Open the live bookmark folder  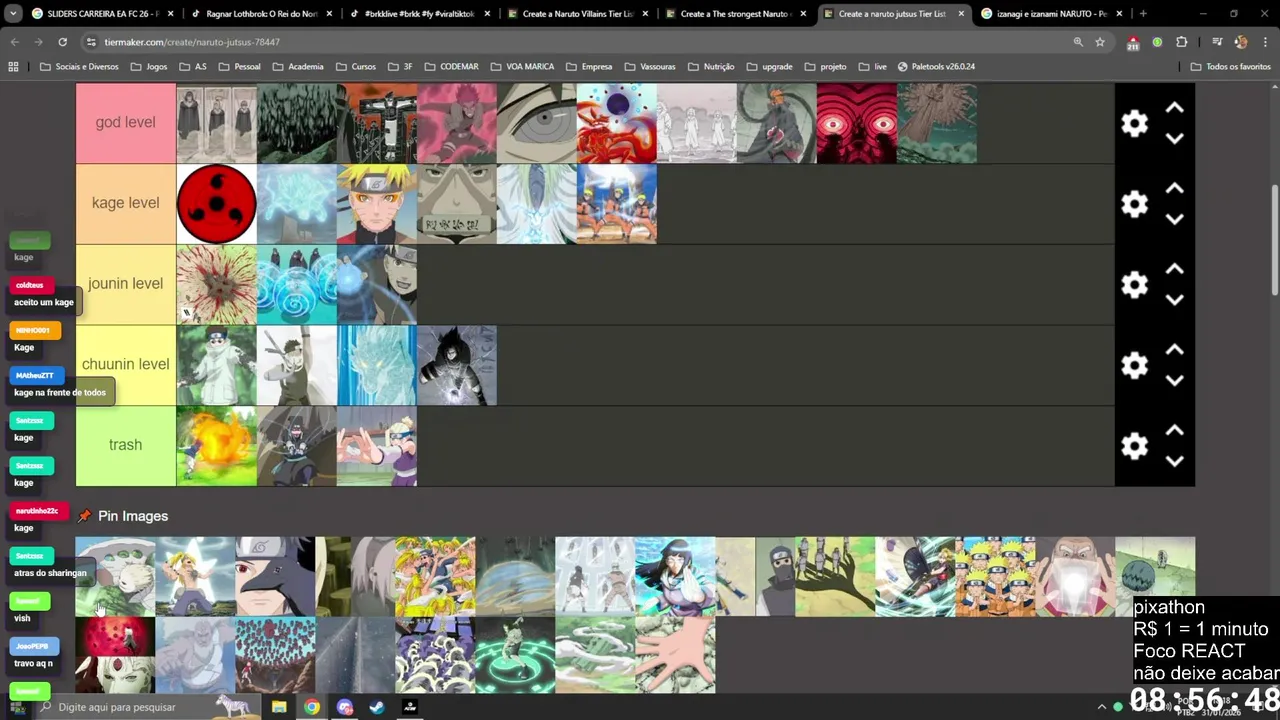(873, 67)
